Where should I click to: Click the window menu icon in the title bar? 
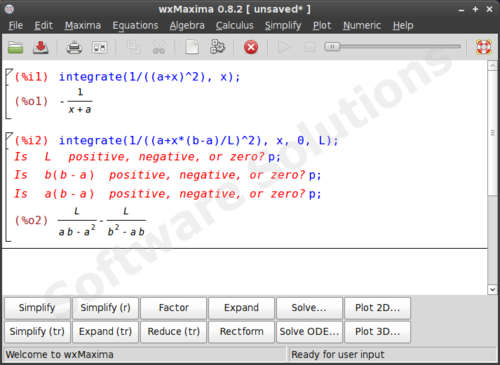(x=10, y=9)
